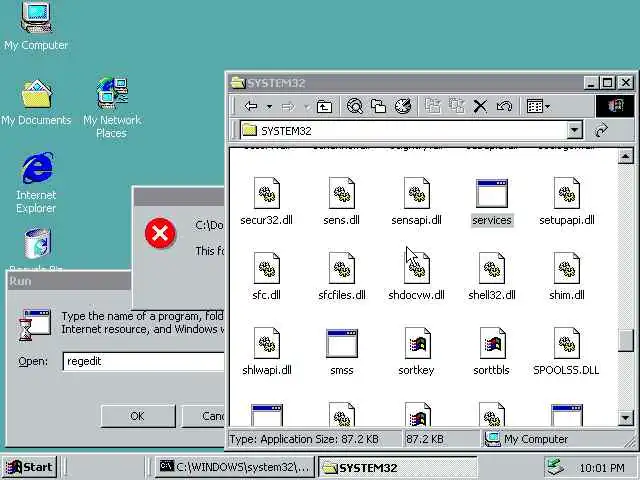The height and width of the screenshot is (480, 640).
Task: Click the Run dialog title bar
Action: pyautogui.click(x=69, y=281)
